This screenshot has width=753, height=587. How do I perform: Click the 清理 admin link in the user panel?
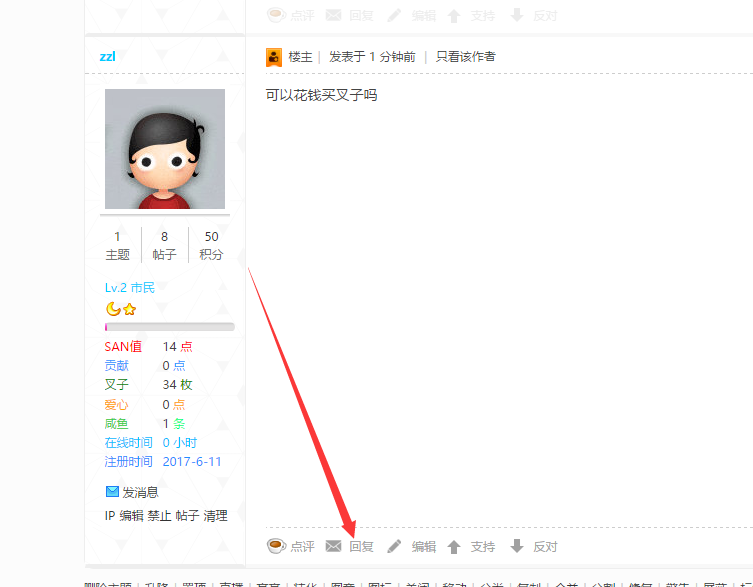[x=215, y=516]
